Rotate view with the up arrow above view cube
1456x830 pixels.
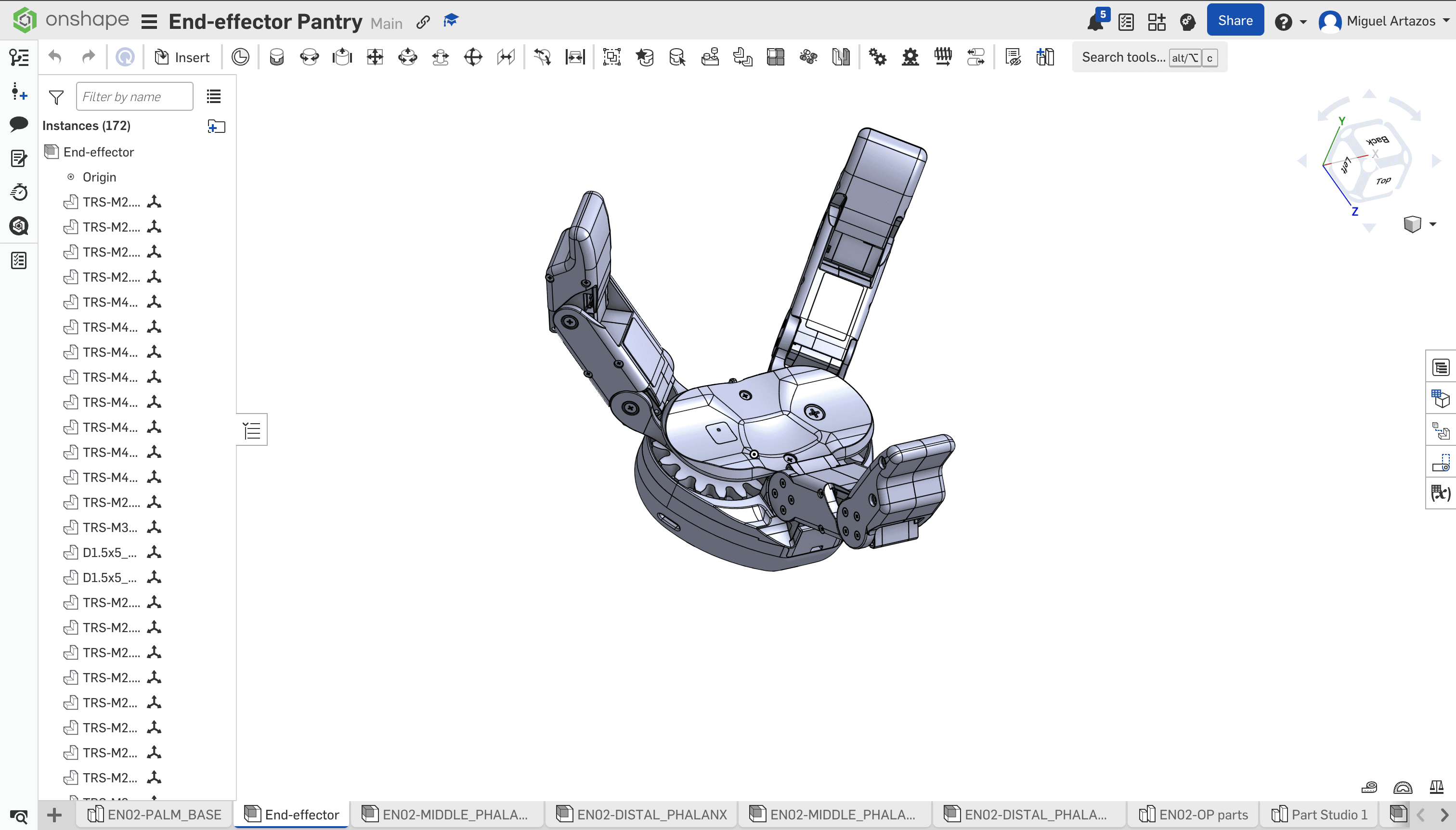coord(1369,93)
